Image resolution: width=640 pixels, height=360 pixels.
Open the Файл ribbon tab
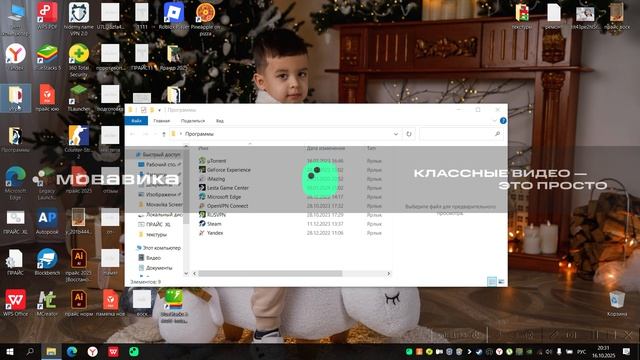point(136,121)
